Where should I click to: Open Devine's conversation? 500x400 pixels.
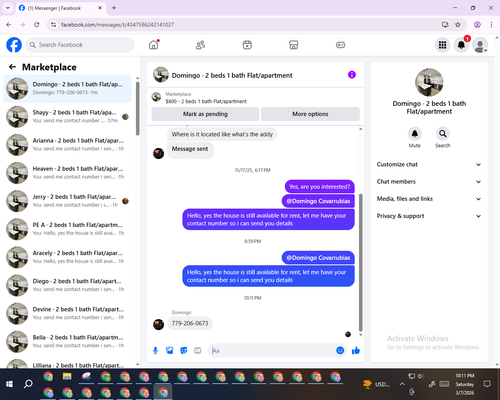coord(67,313)
